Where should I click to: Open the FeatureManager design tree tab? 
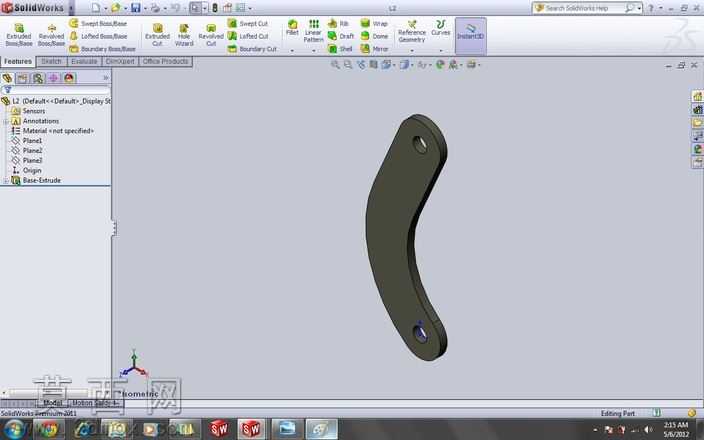pos(7,78)
